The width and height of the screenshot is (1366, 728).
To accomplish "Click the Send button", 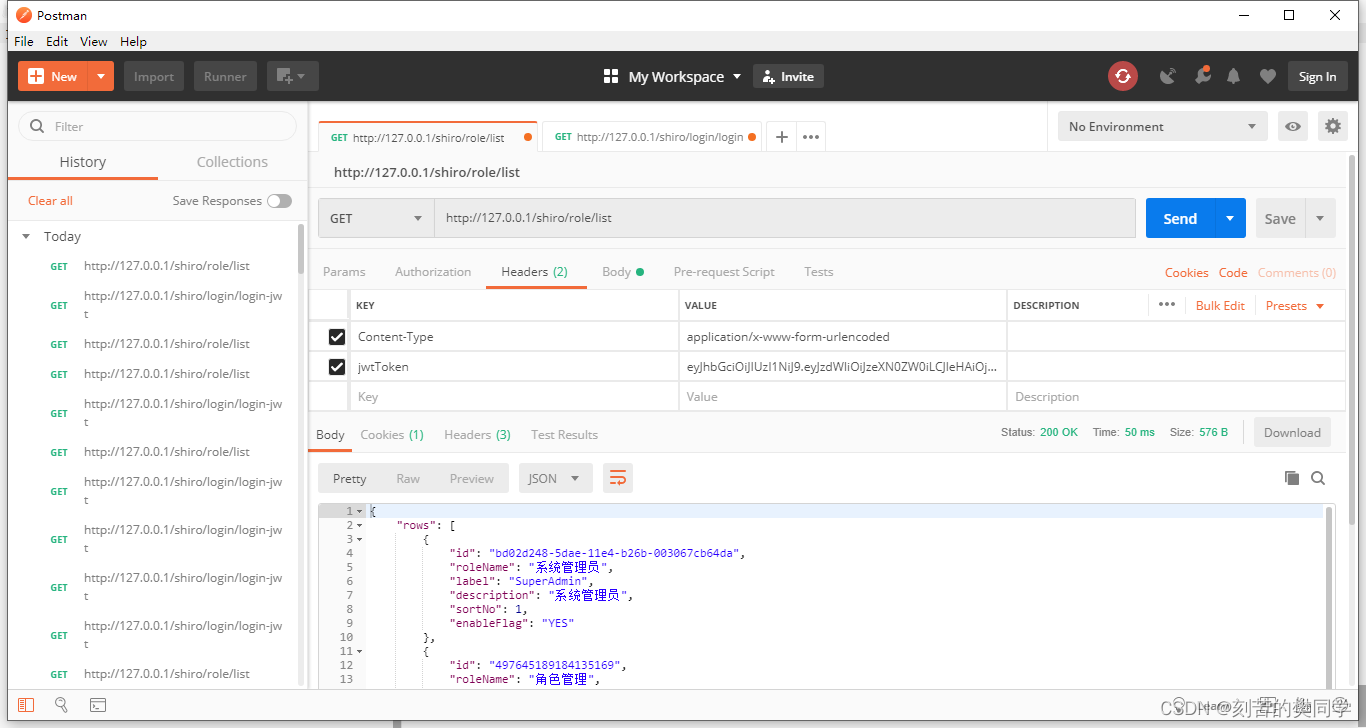I will coord(1180,218).
